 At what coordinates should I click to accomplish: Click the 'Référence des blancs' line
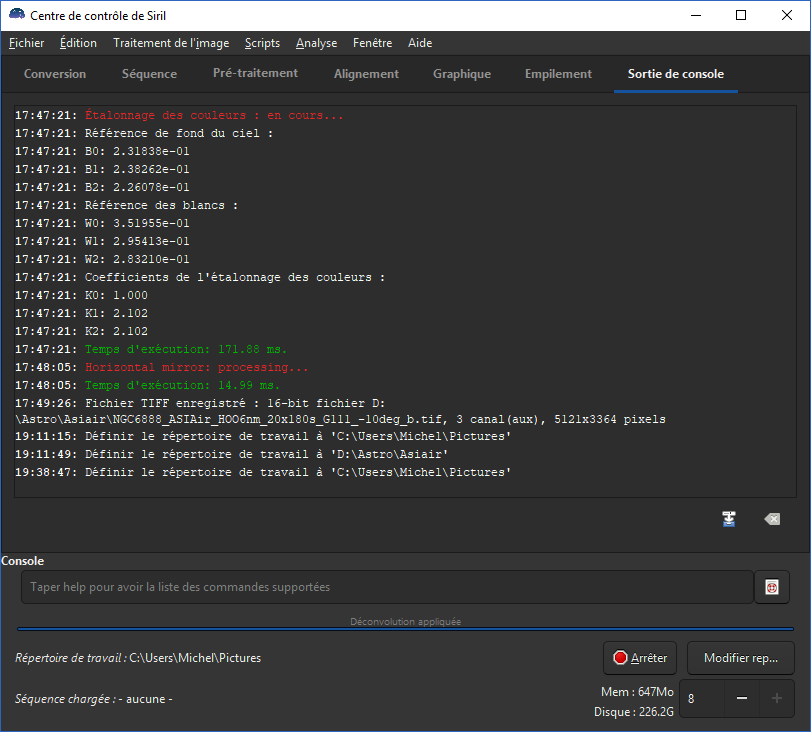point(127,205)
